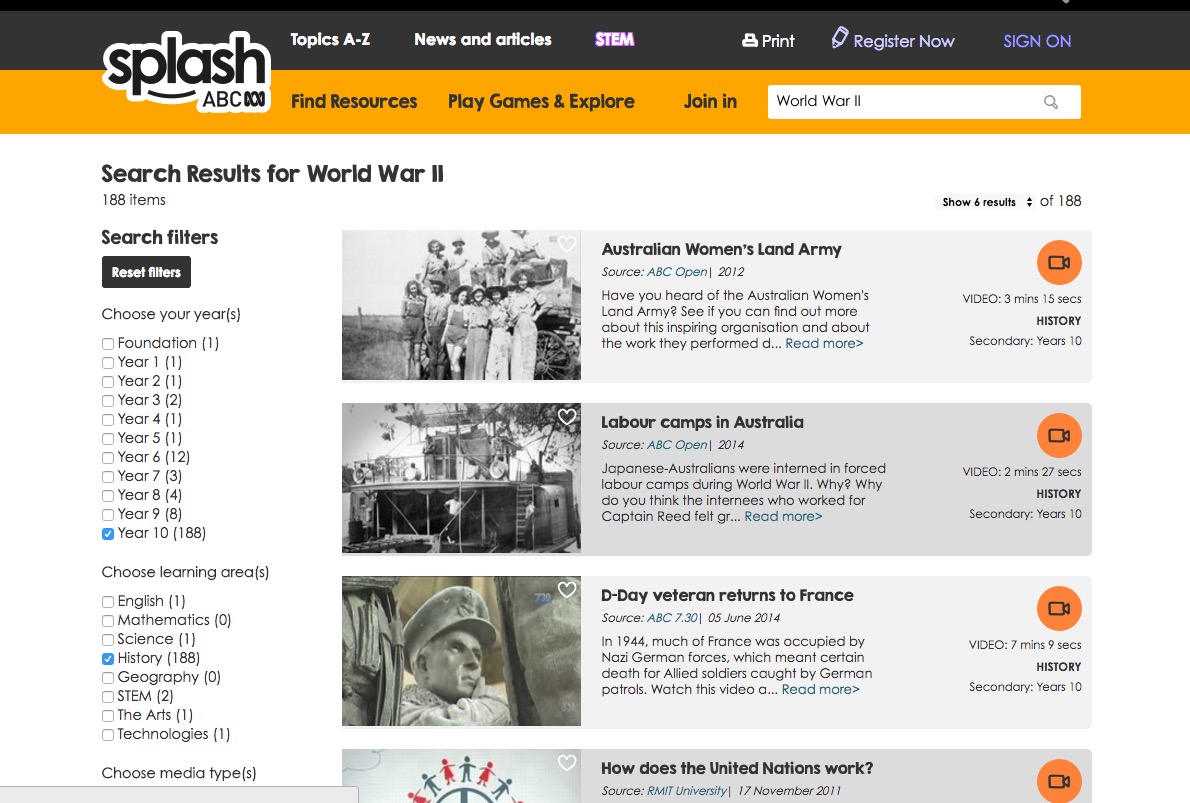This screenshot has width=1190, height=803.
Task: Tick the English (1) learning area
Action: click(108, 602)
